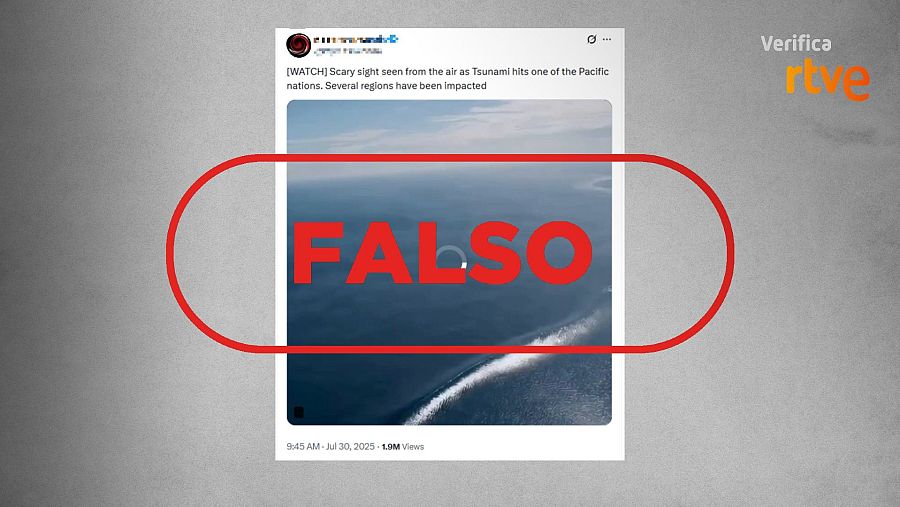900x507 pixels.
Task: Click the blue verified badge beside username
Action: pyautogui.click(x=393, y=39)
